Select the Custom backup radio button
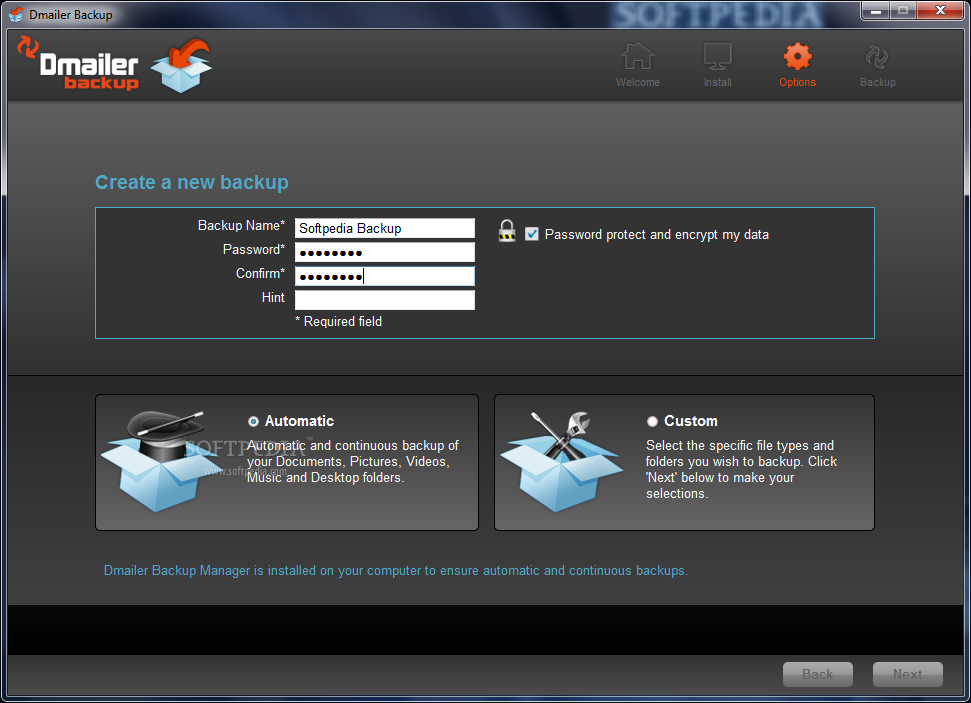 tap(651, 421)
